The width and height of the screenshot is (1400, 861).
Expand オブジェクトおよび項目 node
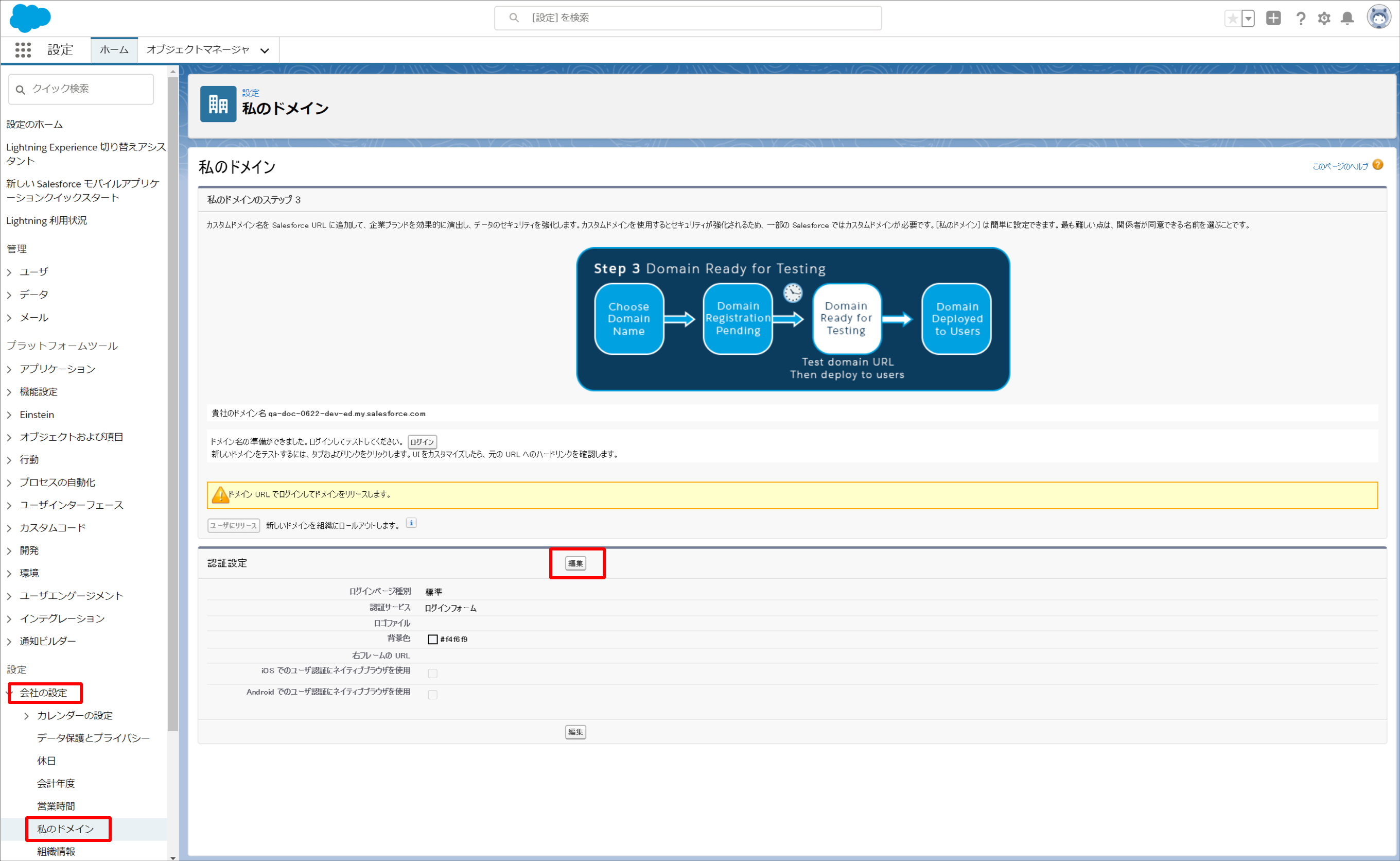tap(9, 437)
